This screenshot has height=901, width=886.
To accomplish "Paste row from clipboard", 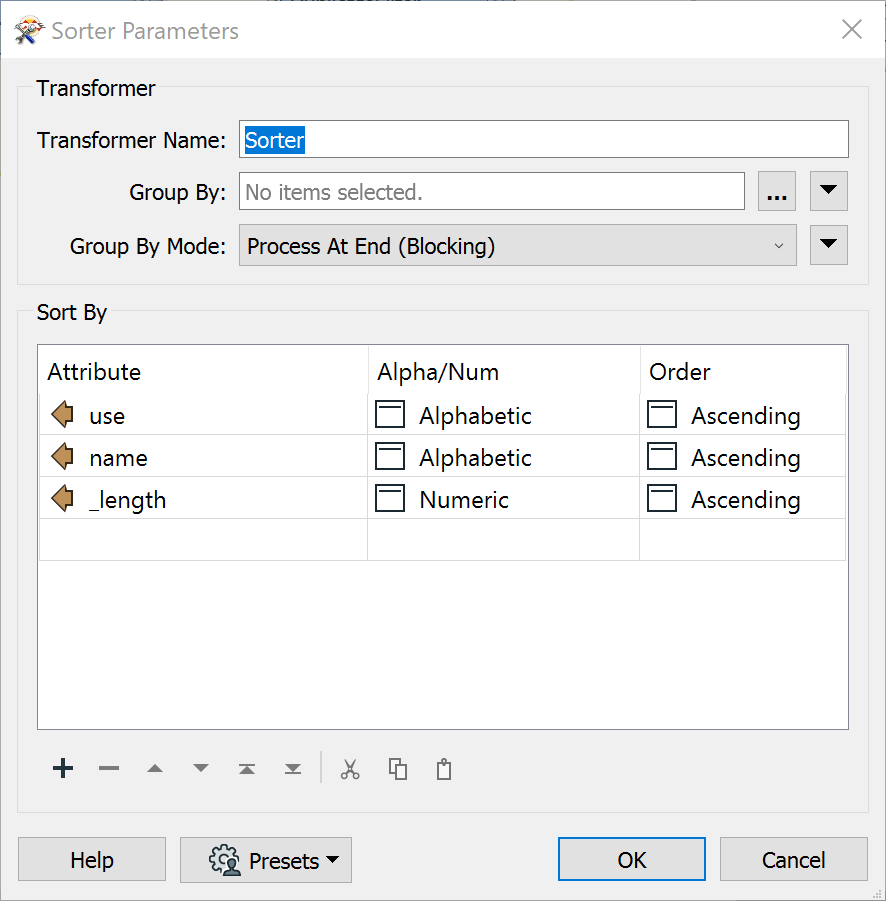I will pyautogui.click(x=443, y=768).
